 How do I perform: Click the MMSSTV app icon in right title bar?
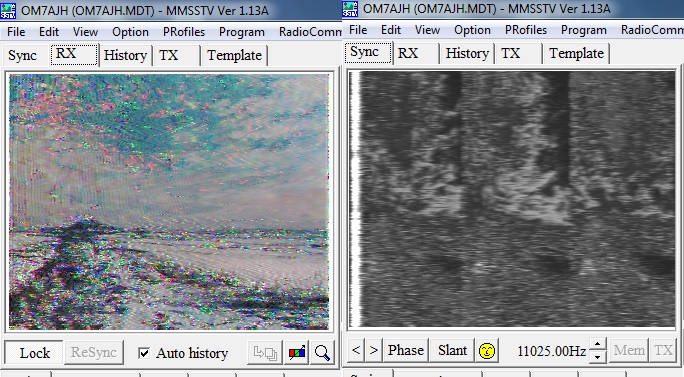[350, 9]
